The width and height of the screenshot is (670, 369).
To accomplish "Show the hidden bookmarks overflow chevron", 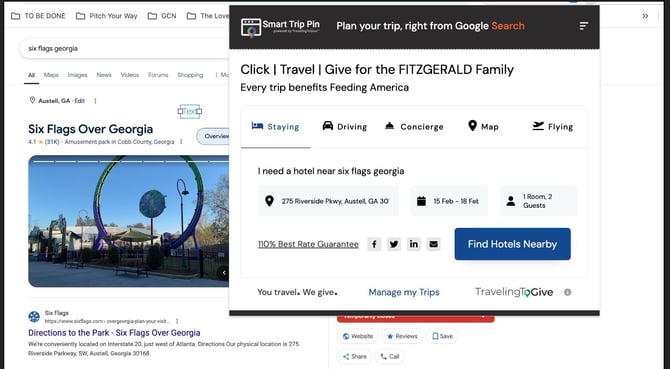I will 645,16.
